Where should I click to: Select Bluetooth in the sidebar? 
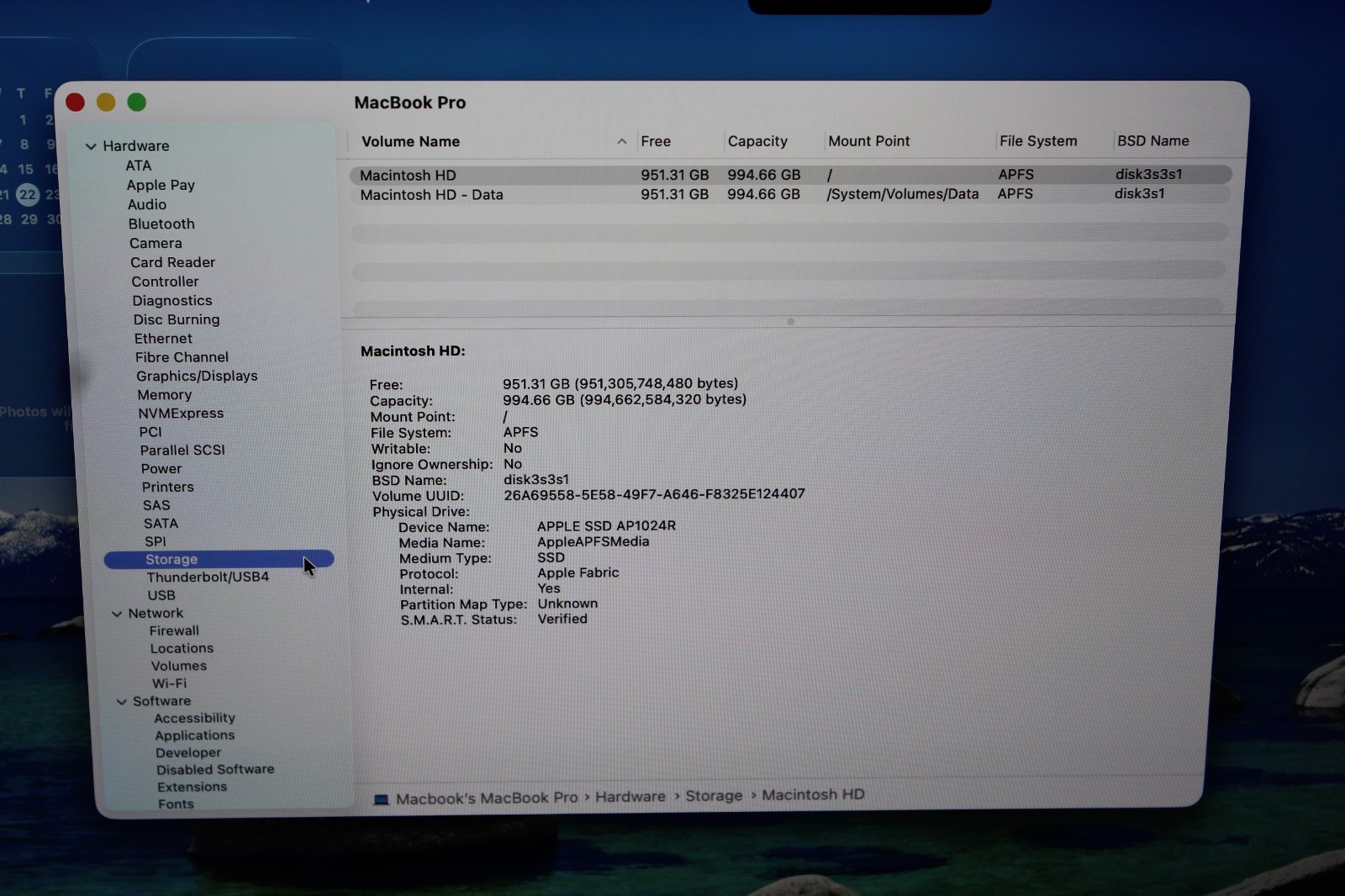click(x=161, y=224)
